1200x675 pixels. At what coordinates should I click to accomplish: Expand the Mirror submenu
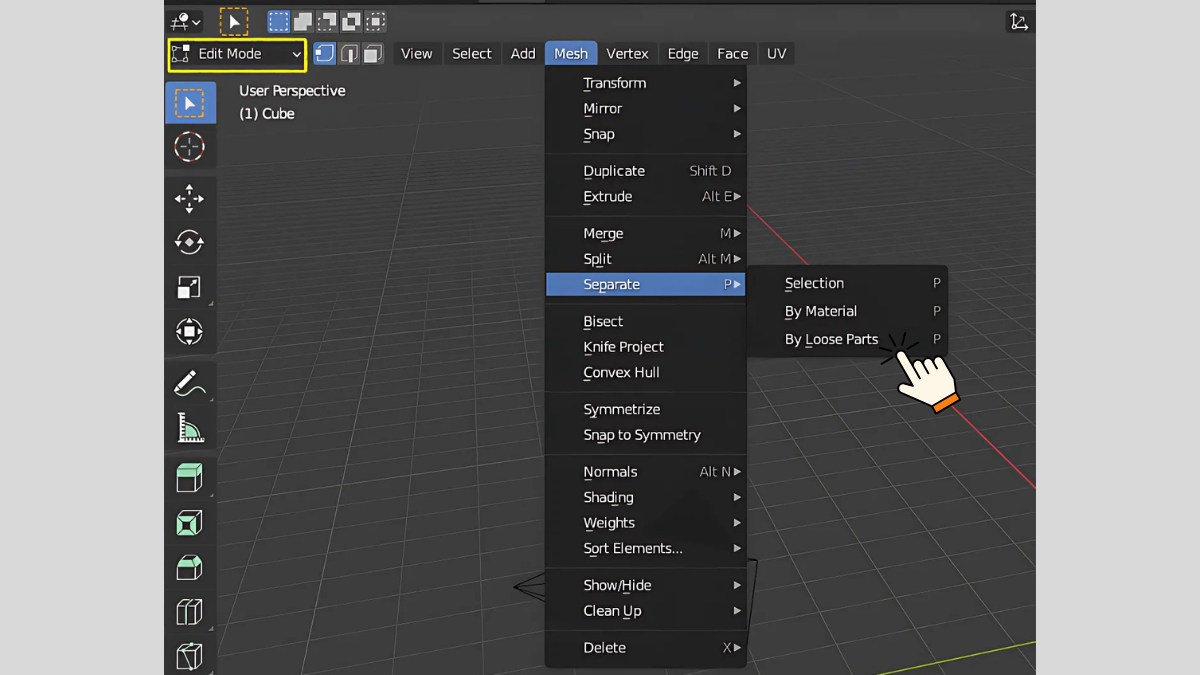[x=646, y=109]
